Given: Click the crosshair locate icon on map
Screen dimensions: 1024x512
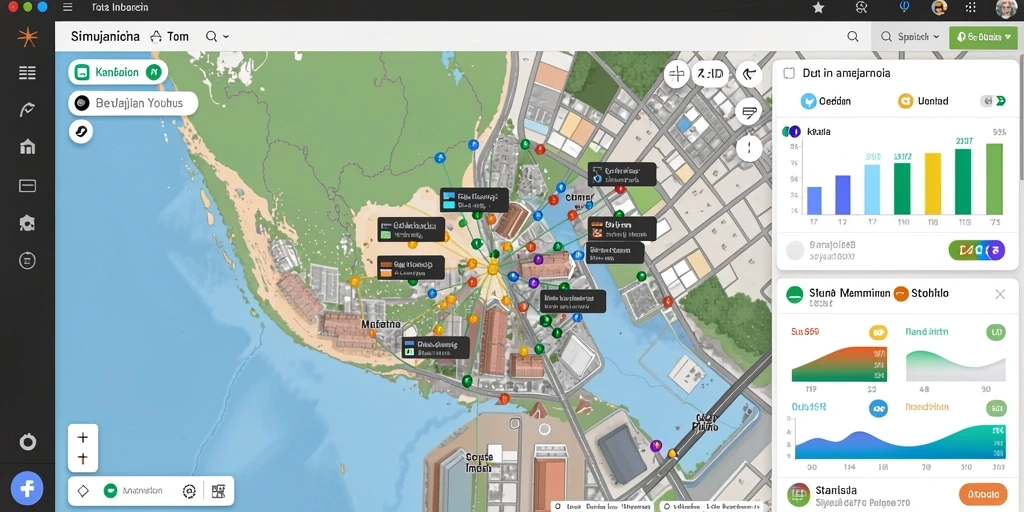Looking at the screenshot, I should tap(677, 74).
